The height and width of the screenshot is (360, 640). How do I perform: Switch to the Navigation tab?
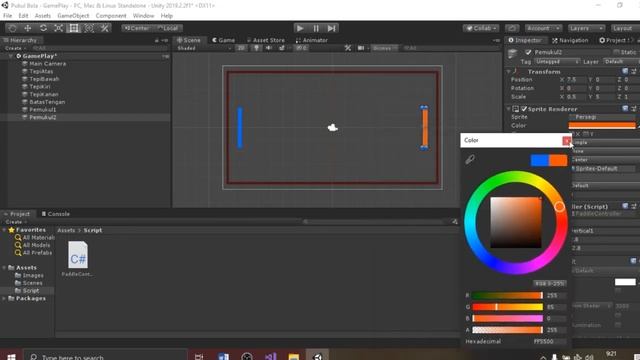click(570, 40)
